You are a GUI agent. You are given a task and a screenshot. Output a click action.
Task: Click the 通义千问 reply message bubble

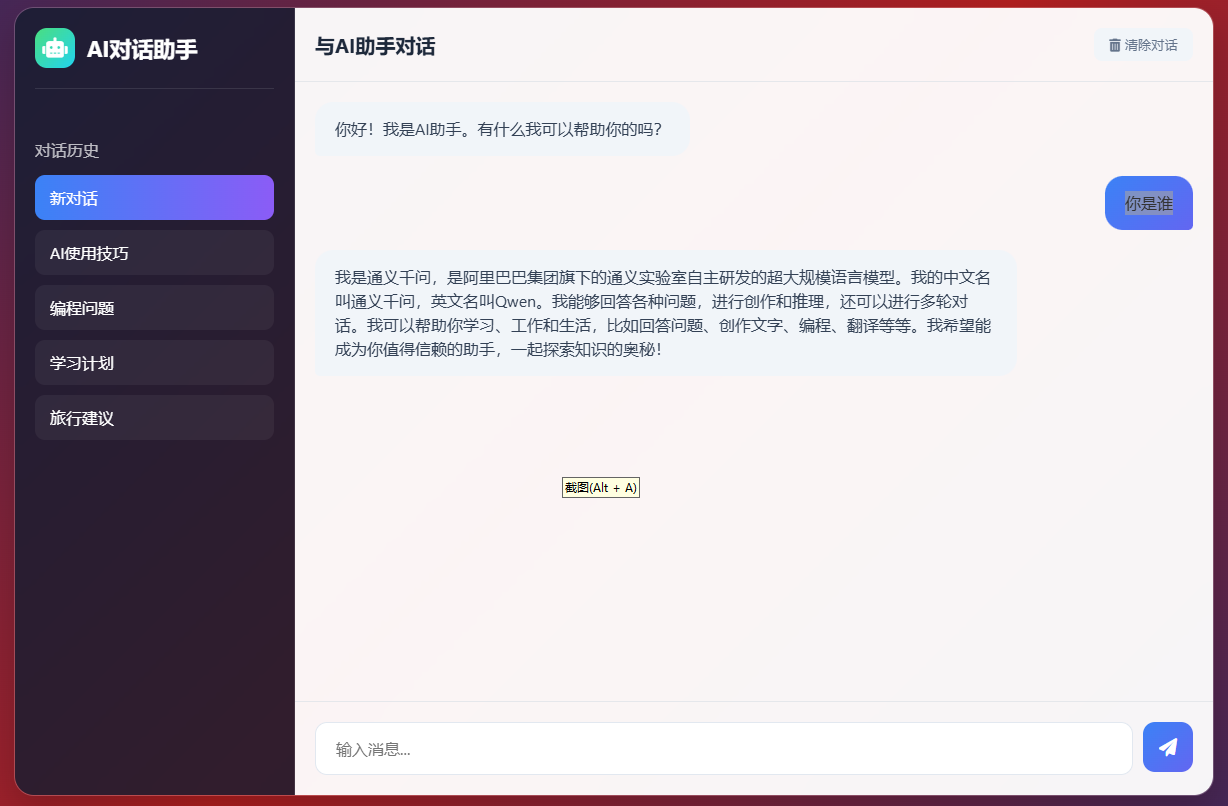coord(665,314)
